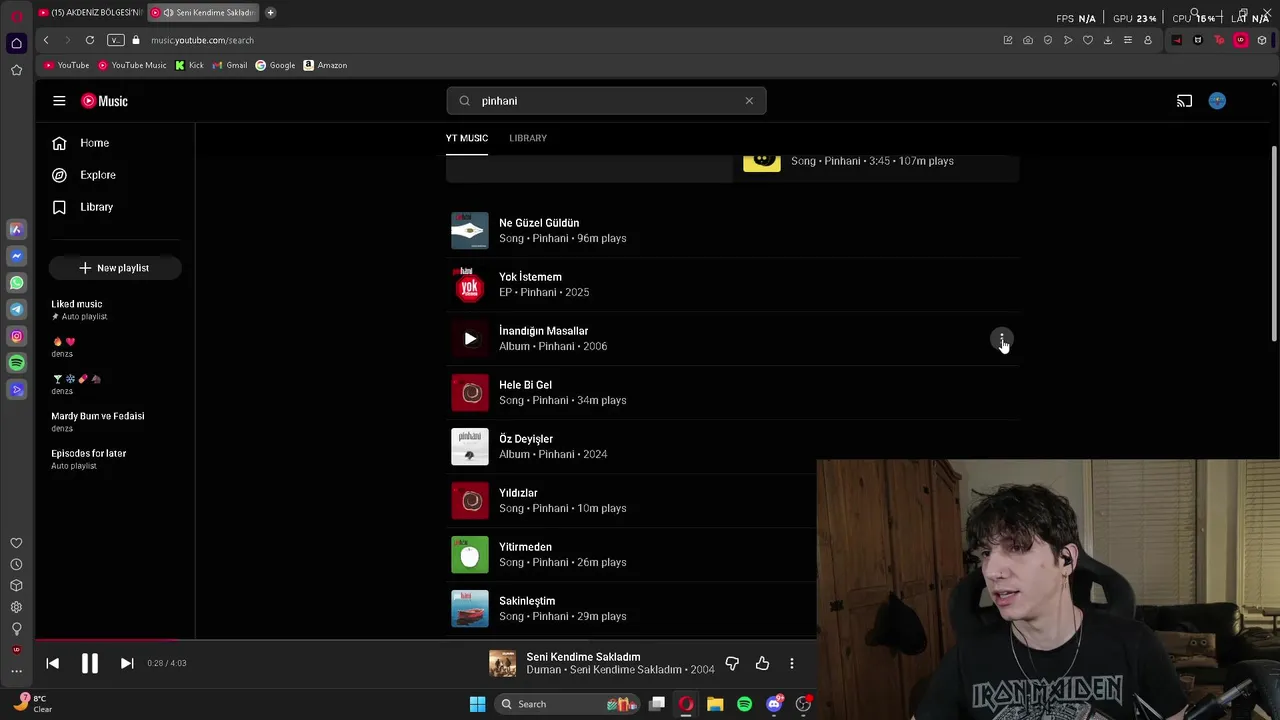Create a New playlist

click(x=114, y=268)
